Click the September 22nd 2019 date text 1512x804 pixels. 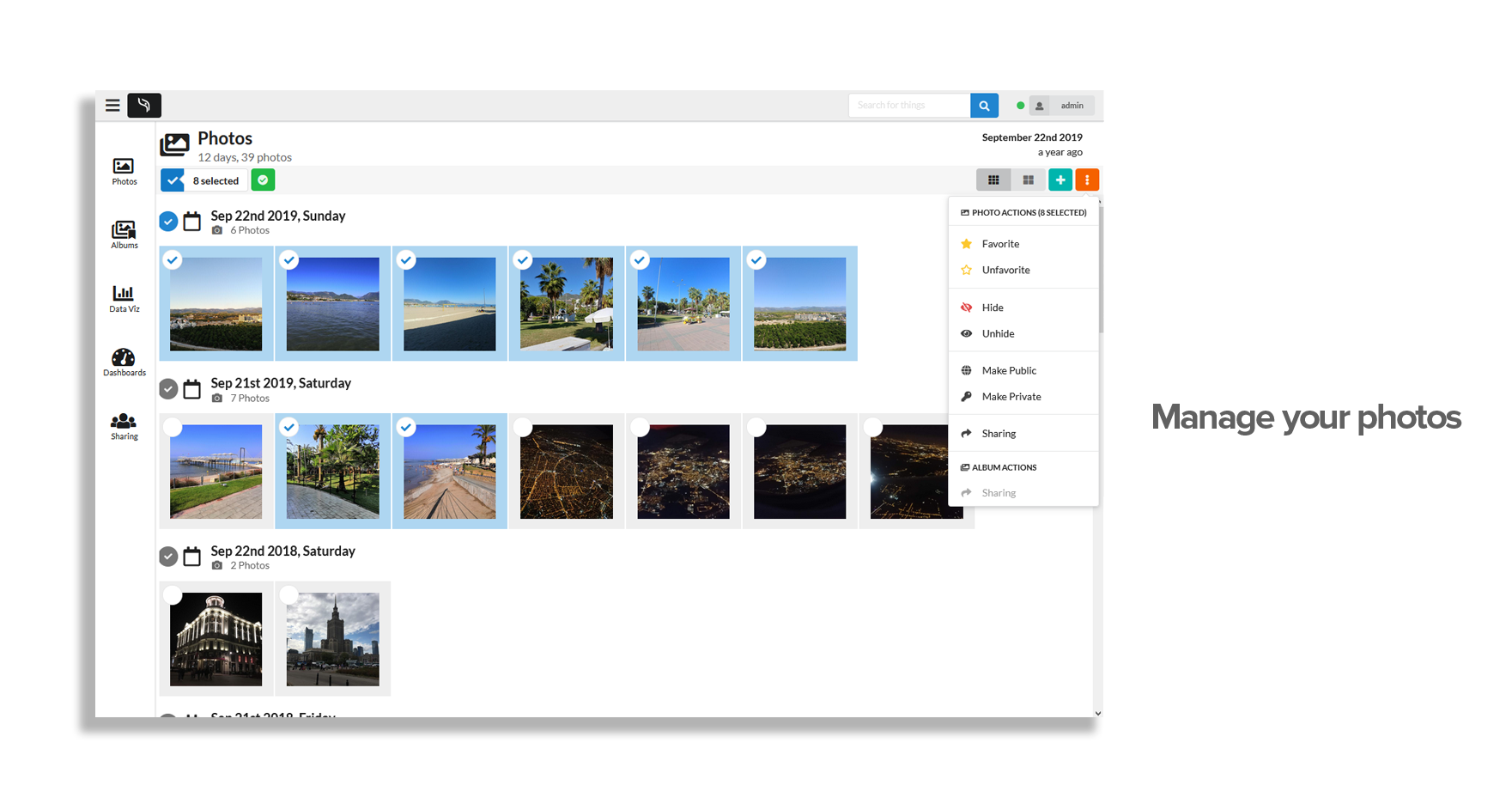point(1032,137)
